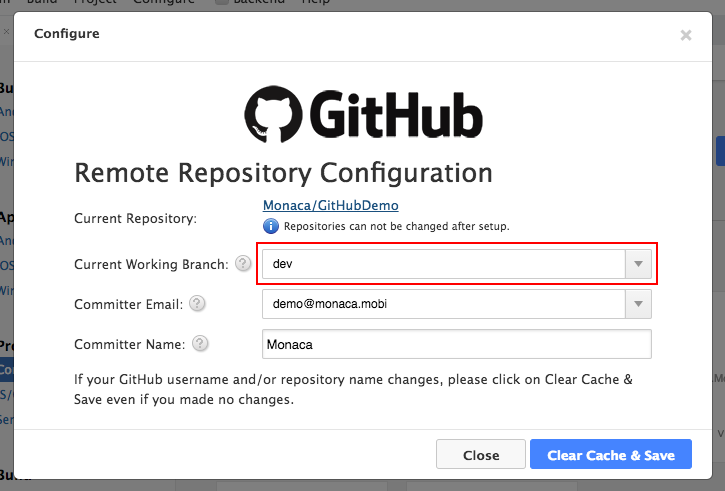Open help icon for Current Working Branch
The width and height of the screenshot is (725, 491).
pos(243,264)
